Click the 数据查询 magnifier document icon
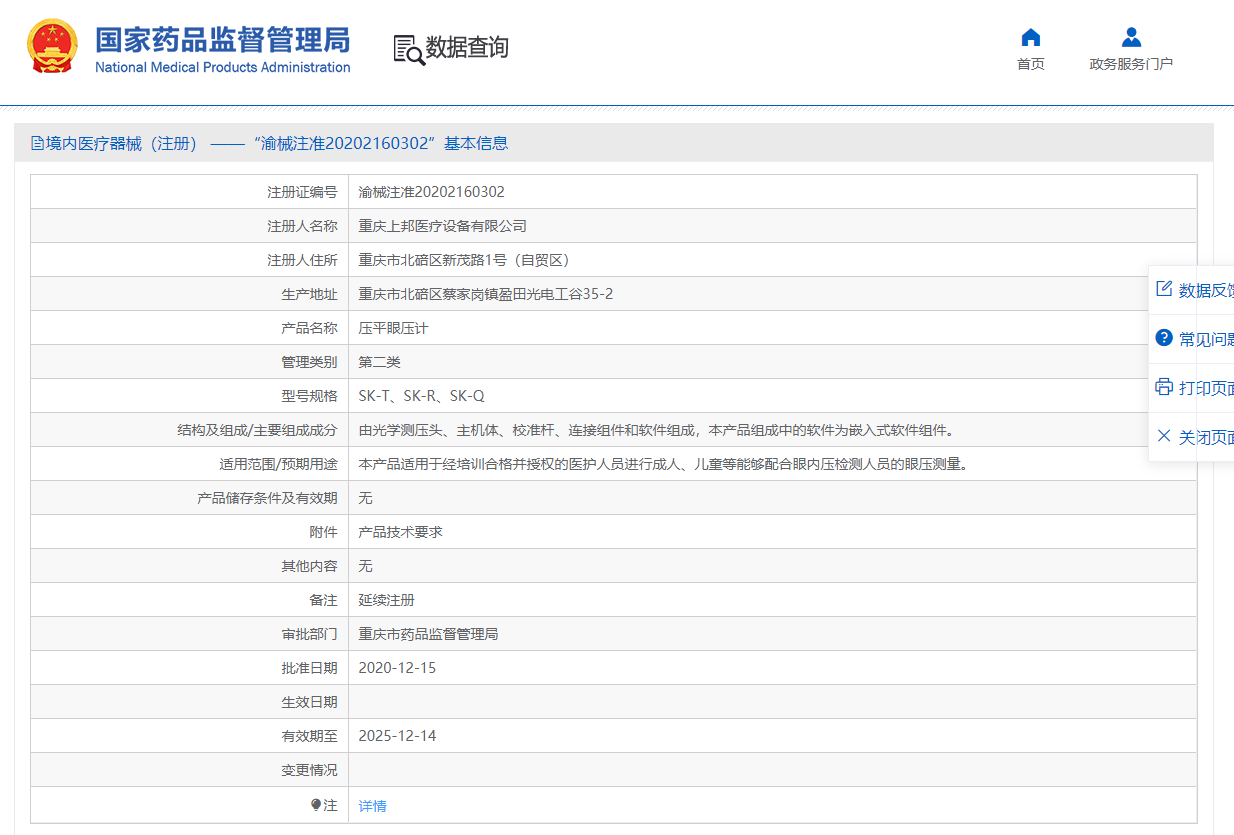The height and width of the screenshot is (835, 1234). (409, 50)
